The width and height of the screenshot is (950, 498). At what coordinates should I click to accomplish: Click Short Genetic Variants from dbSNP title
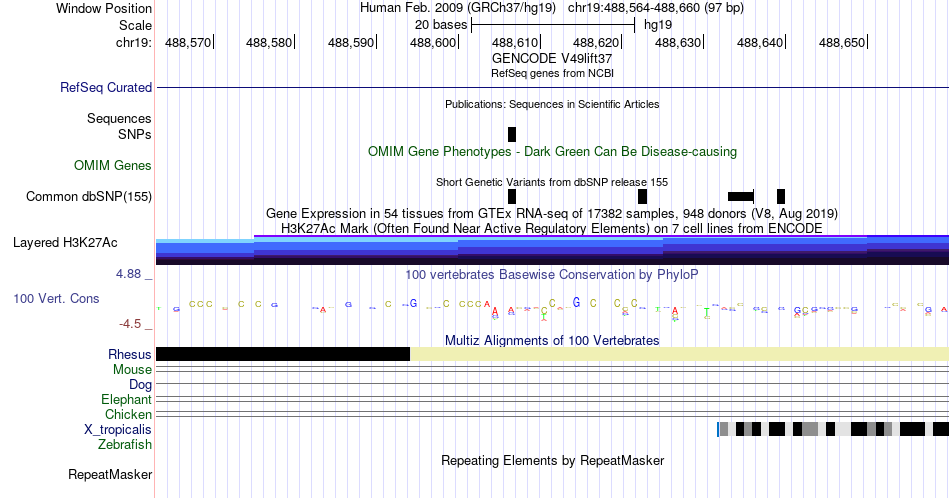point(552,182)
